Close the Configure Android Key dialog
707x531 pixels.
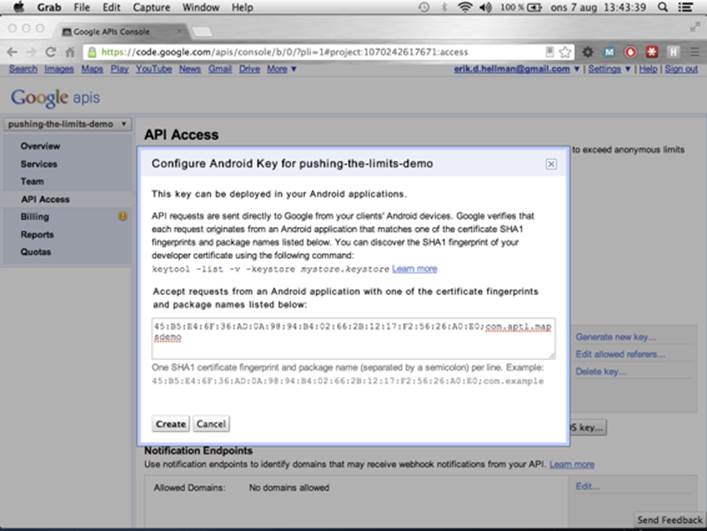click(551, 164)
